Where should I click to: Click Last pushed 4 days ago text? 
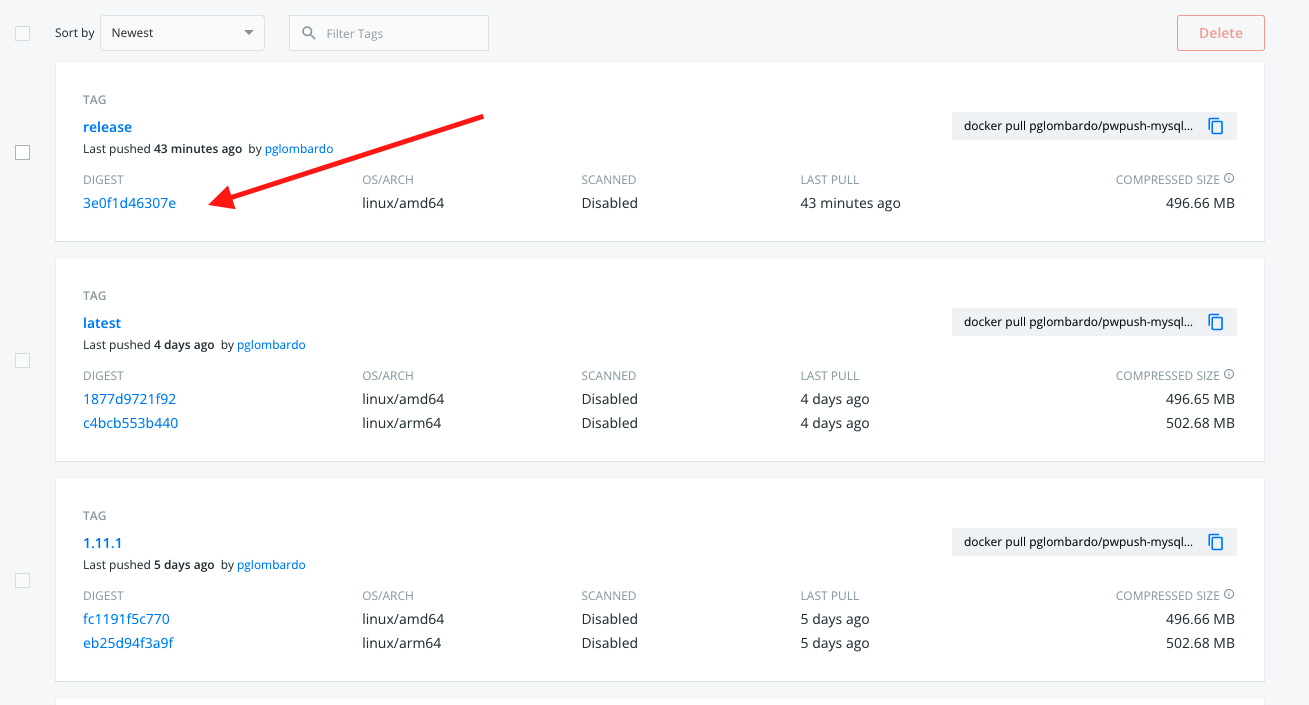pos(149,345)
